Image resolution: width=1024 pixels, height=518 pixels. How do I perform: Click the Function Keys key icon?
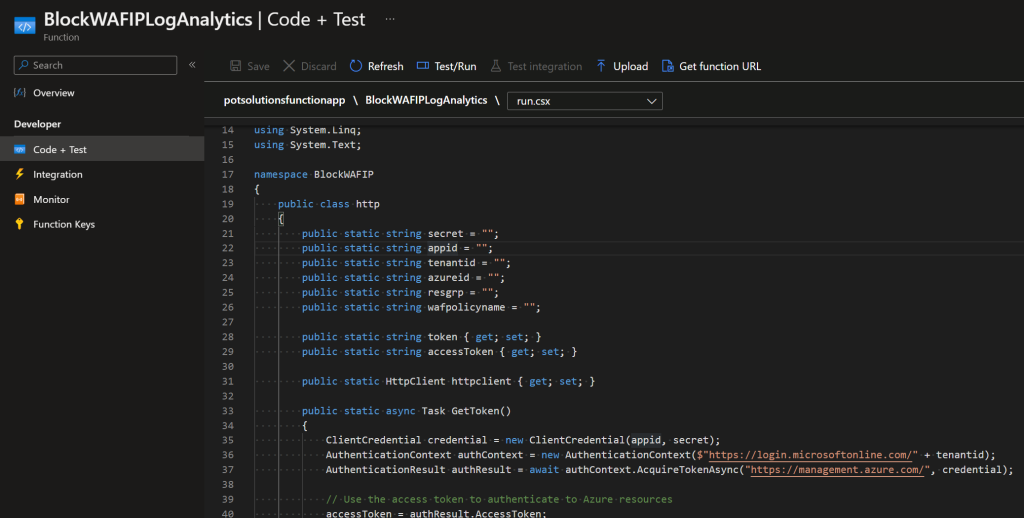pyautogui.click(x=19, y=224)
